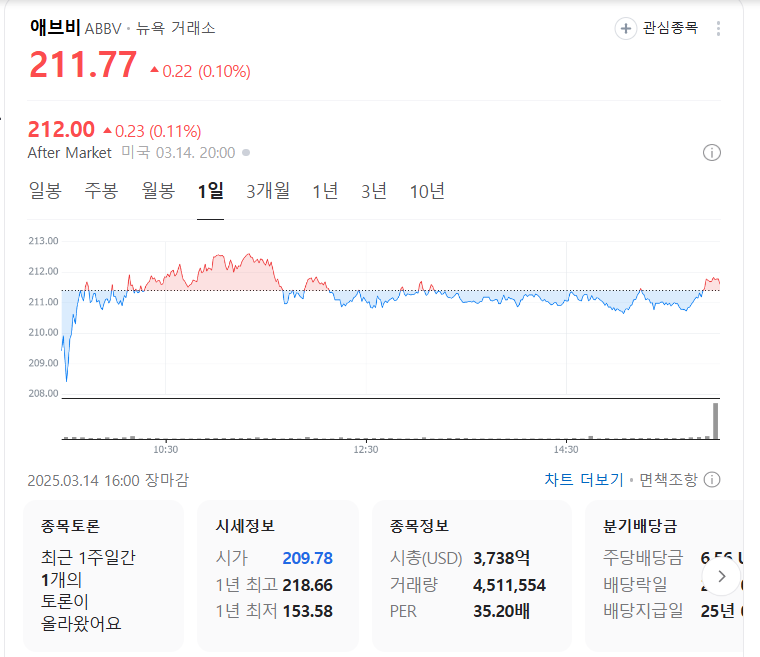760x657 pixels.
Task: Click the 10:30 time axis label
Action: (x=165, y=449)
